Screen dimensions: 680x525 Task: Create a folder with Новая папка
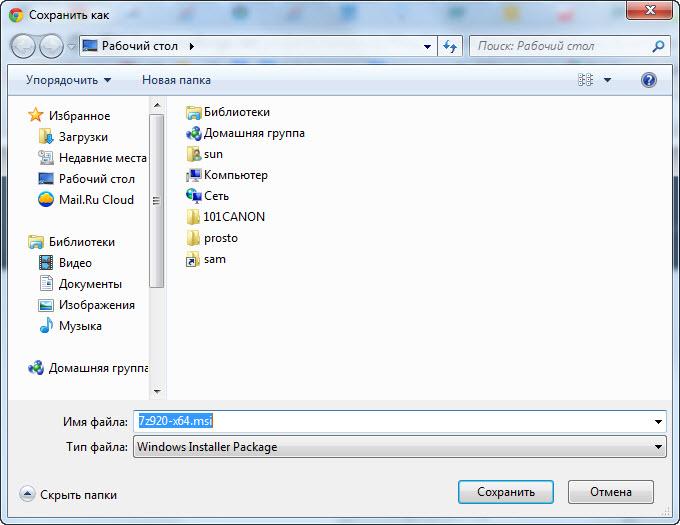coord(176,80)
